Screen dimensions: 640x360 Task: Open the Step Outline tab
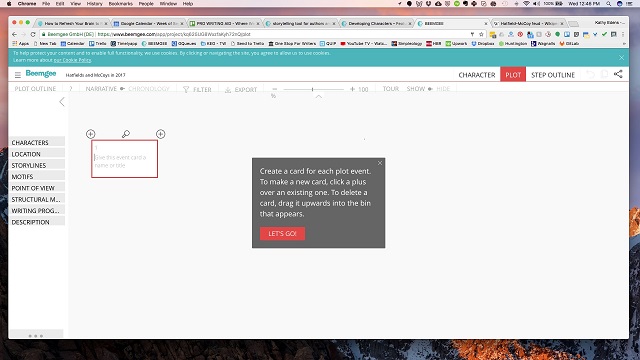[x=553, y=75]
